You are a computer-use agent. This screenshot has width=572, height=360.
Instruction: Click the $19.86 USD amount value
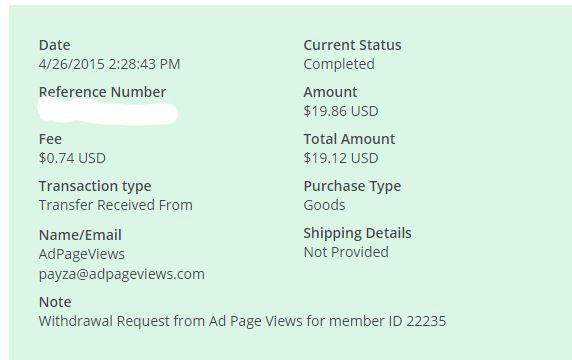(x=341, y=111)
